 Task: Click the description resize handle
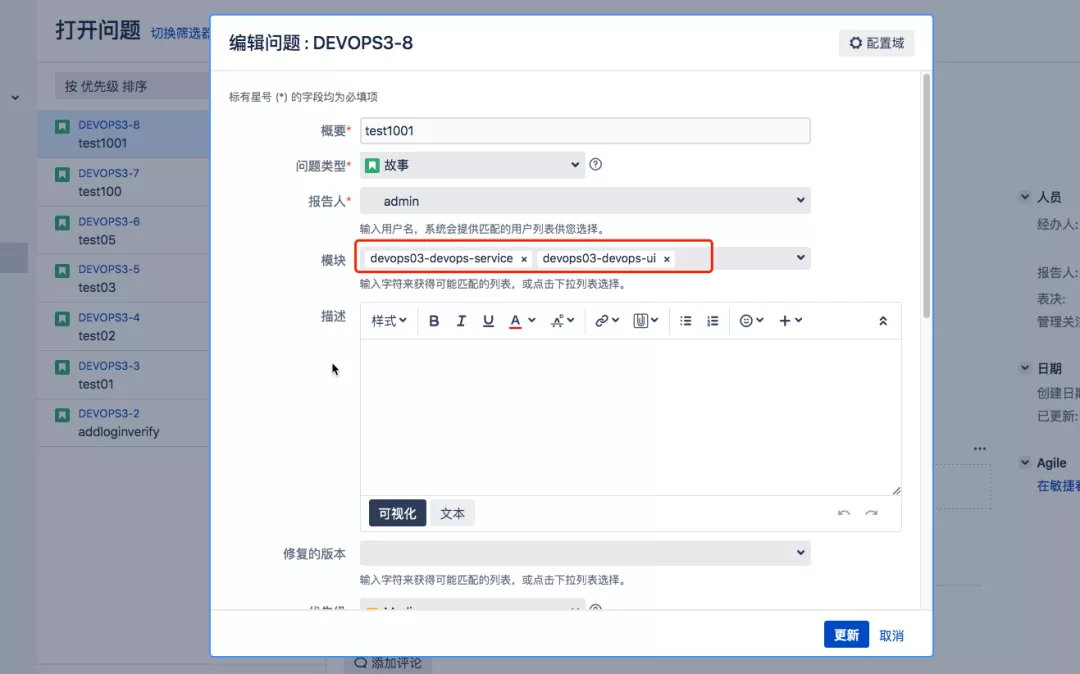[896, 490]
